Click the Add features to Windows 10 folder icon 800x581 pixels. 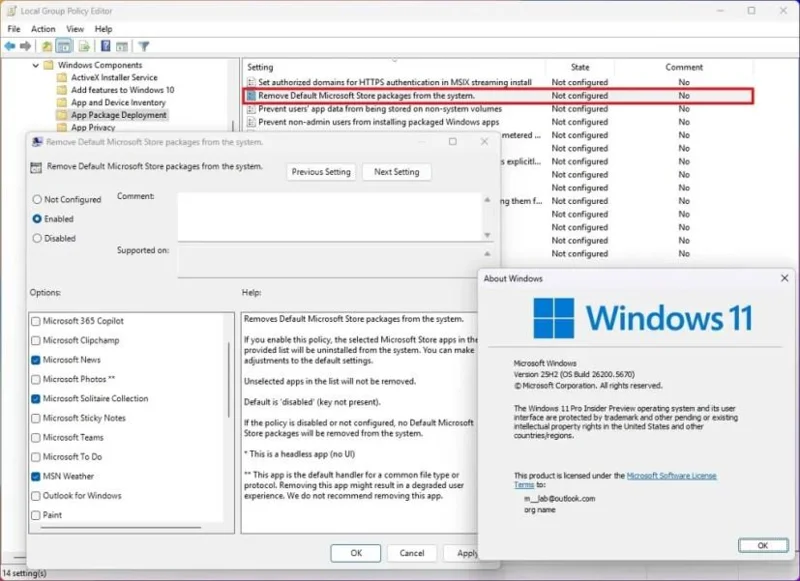62,90
